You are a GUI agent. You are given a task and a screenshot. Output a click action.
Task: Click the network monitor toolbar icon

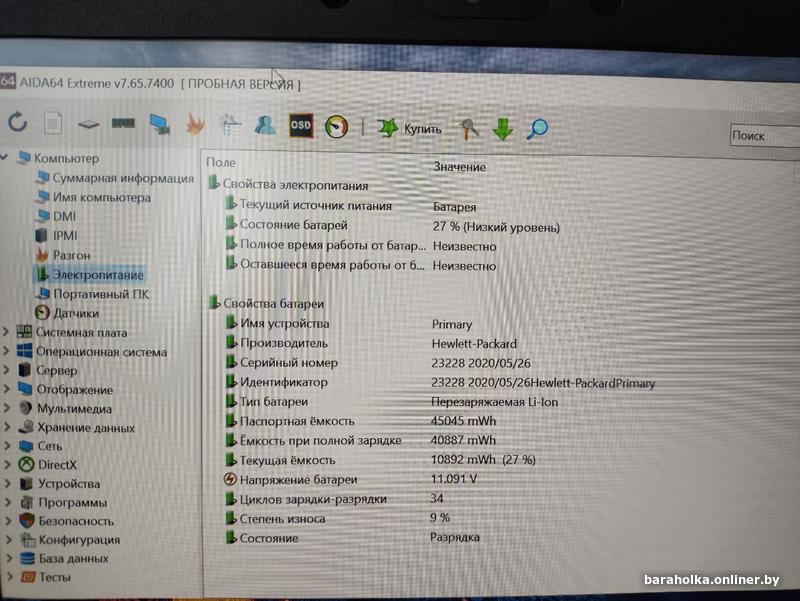click(x=160, y=124)
